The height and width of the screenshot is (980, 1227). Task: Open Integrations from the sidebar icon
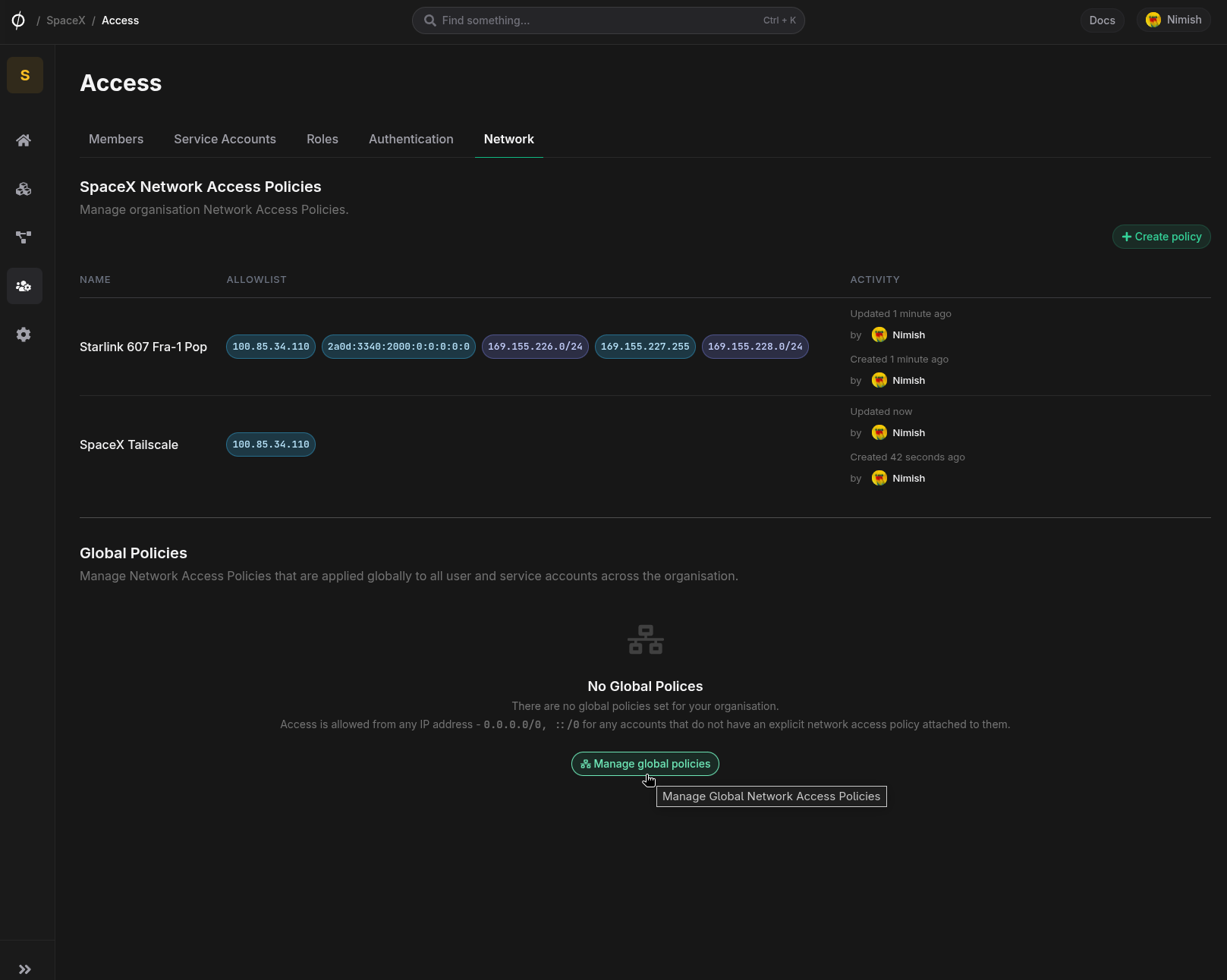24,237
